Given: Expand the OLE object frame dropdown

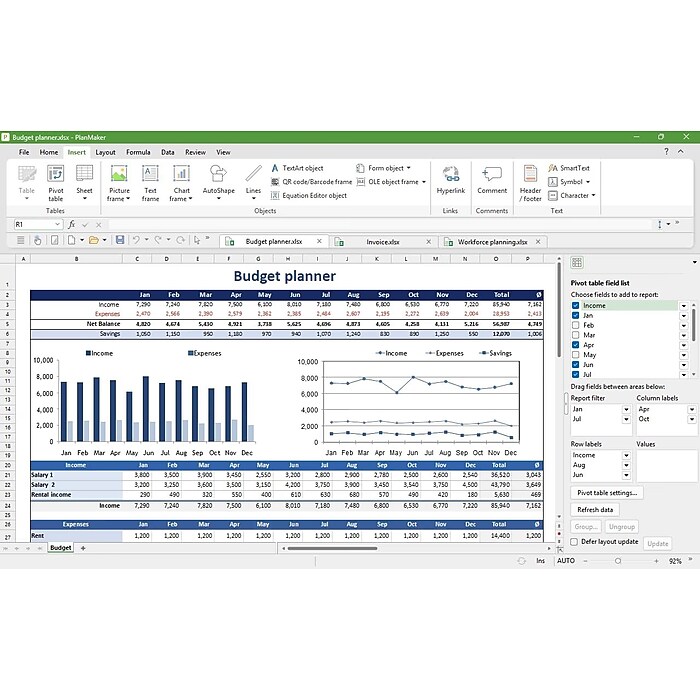Looking at the screenshot, I should pos(424,182).
